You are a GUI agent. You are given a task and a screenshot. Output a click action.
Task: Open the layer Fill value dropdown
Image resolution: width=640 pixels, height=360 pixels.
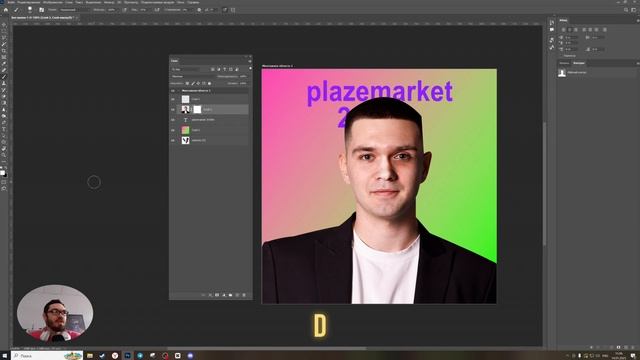pos(243,83)
